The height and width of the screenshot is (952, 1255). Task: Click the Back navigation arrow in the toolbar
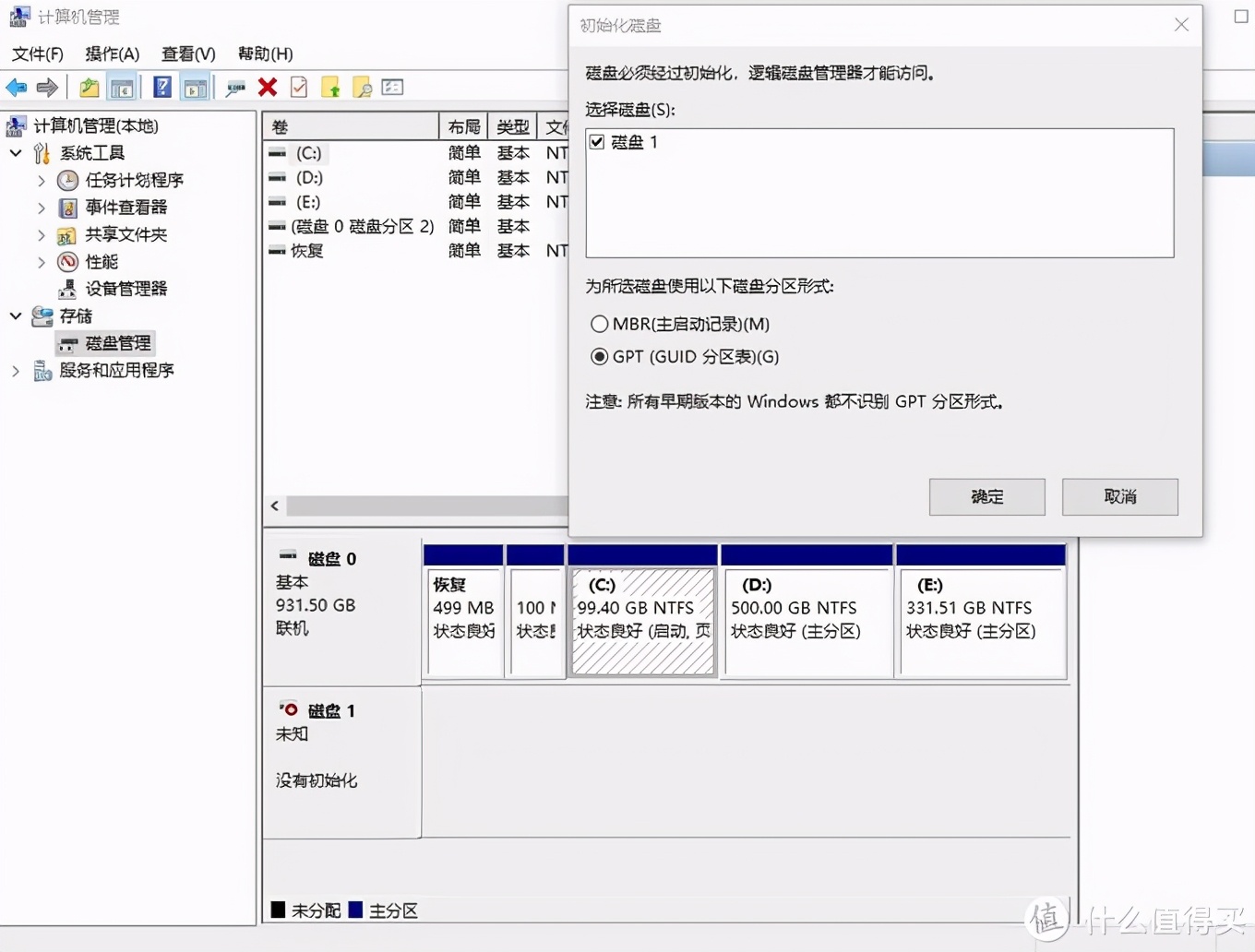point(15,87)
